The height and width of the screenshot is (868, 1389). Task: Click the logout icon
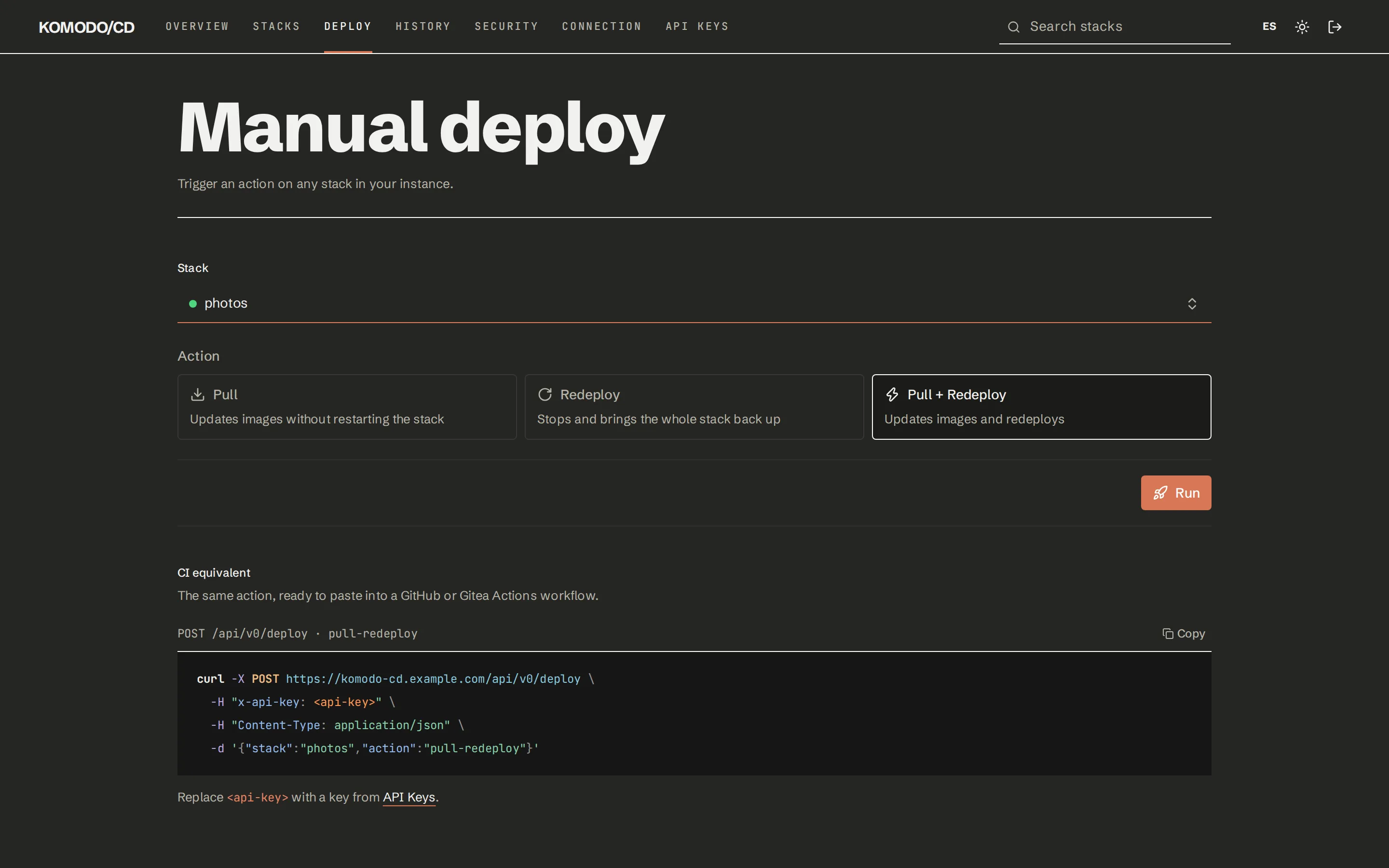1335,27
